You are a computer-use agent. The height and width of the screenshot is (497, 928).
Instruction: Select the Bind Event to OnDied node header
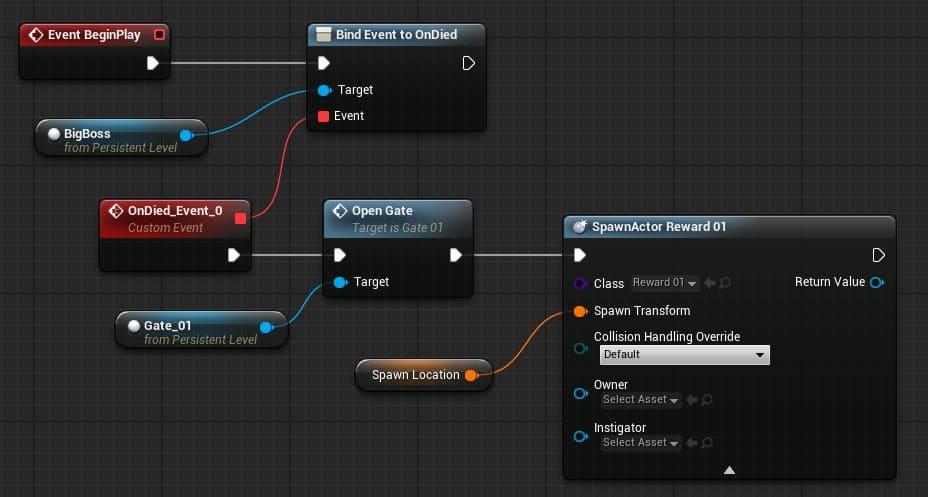397,35
